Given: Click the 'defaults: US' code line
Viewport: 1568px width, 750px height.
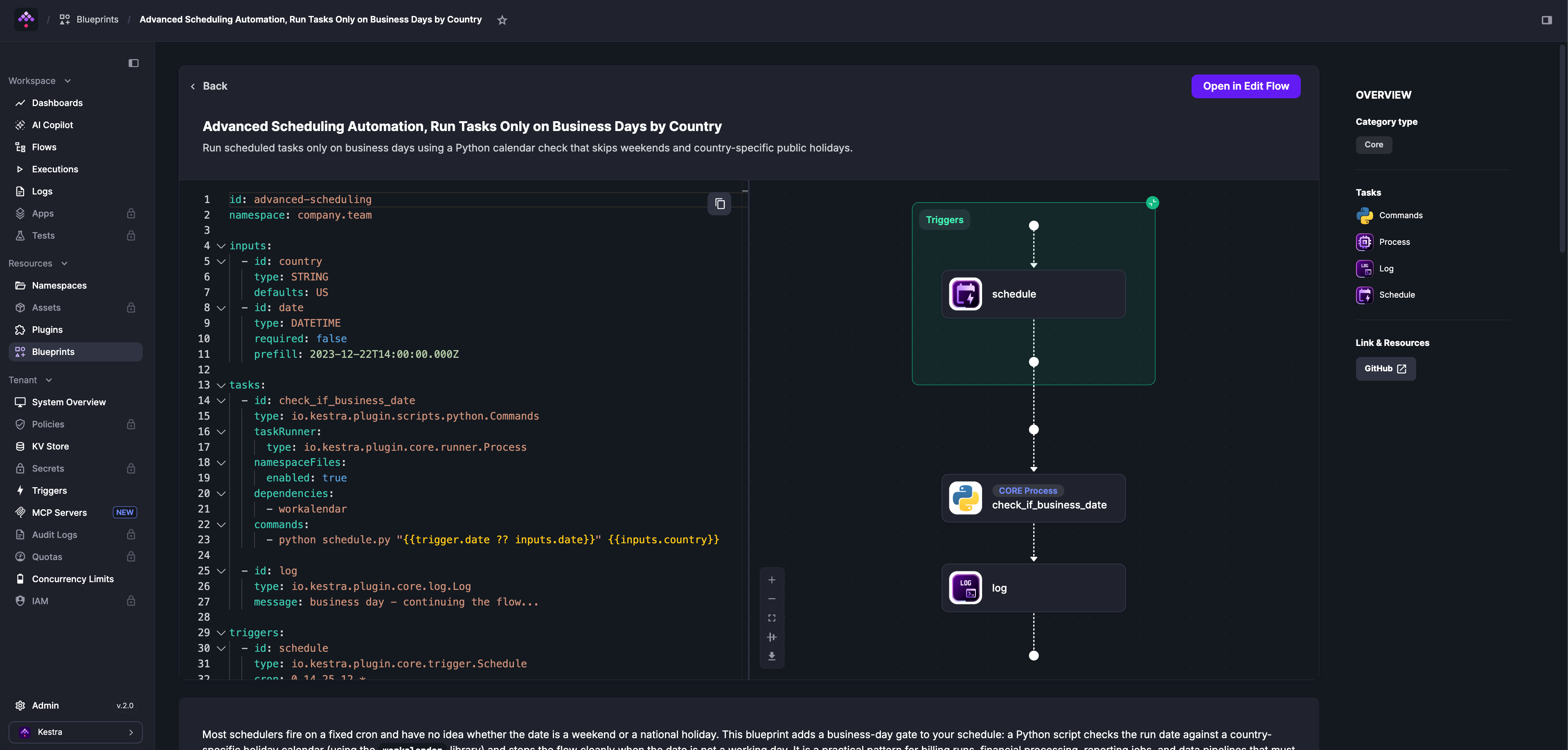Looking at the screenshot, I should coord(291,292).
